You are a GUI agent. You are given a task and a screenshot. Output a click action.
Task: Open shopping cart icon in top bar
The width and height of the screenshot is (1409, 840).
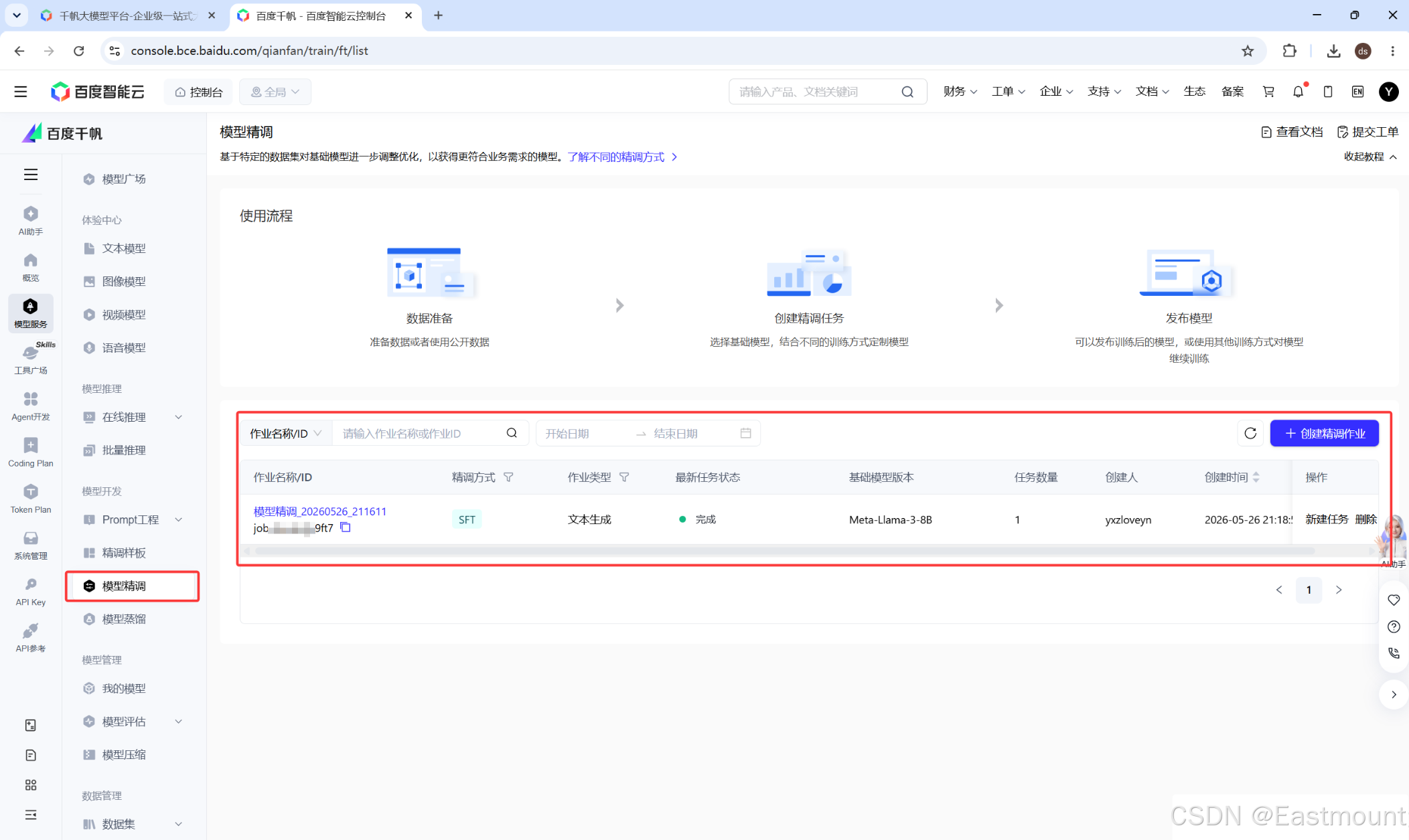pyautogui.click(x=1268, y=92)
